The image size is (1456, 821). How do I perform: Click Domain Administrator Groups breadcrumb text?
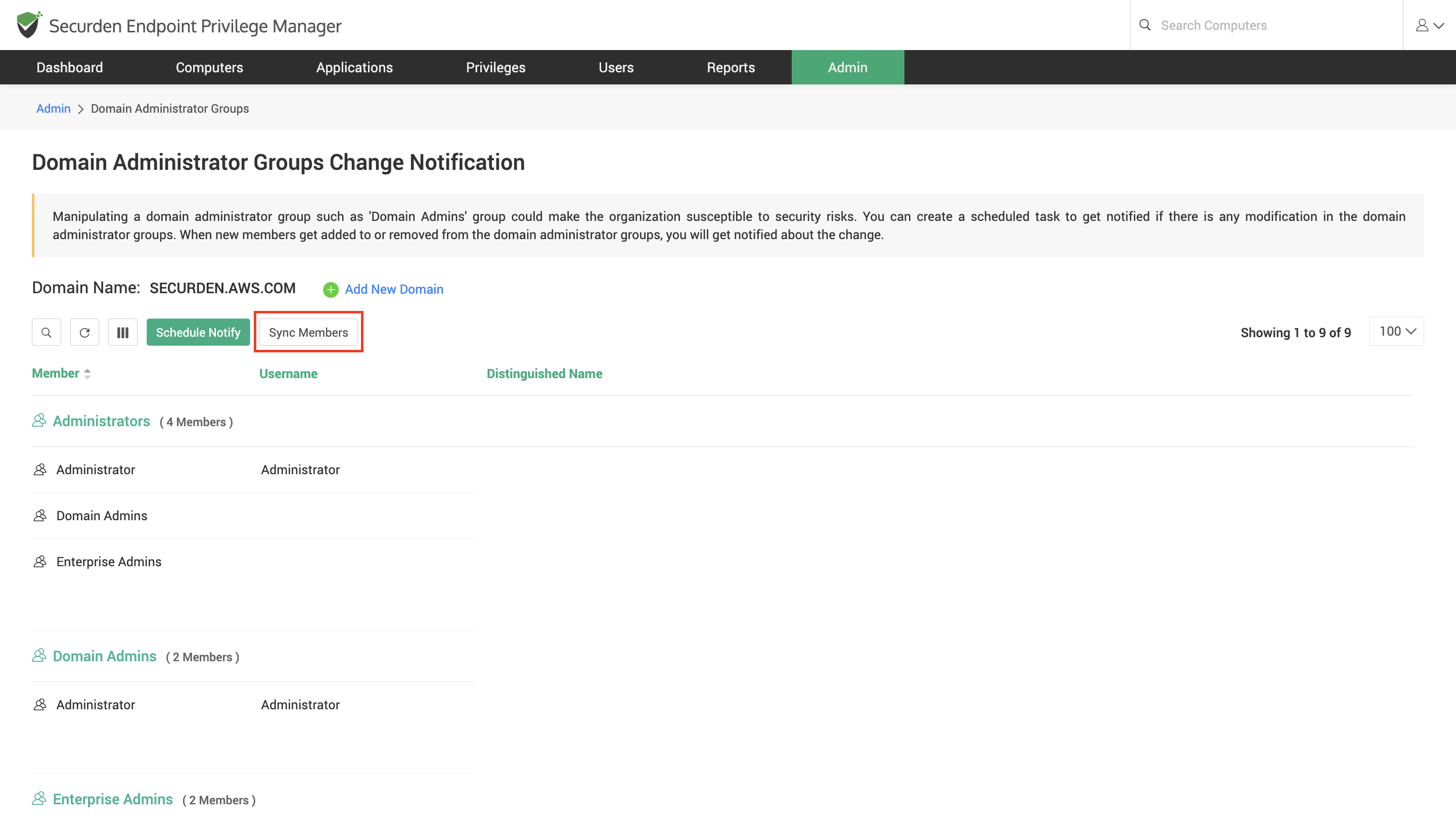(x=169, y=109)
